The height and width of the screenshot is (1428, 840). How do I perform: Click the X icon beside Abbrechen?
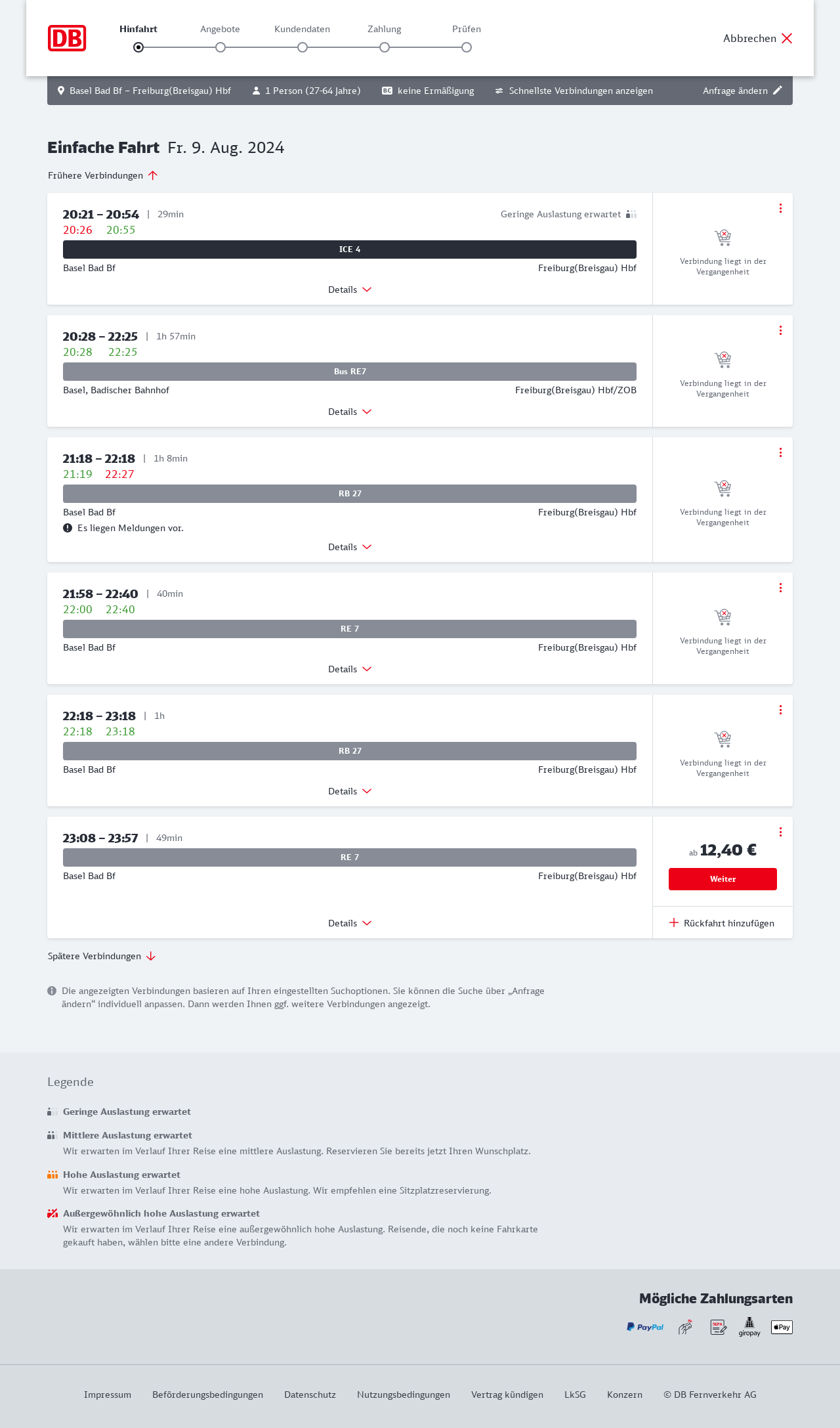pyautogui.click(x=787, y=38)
